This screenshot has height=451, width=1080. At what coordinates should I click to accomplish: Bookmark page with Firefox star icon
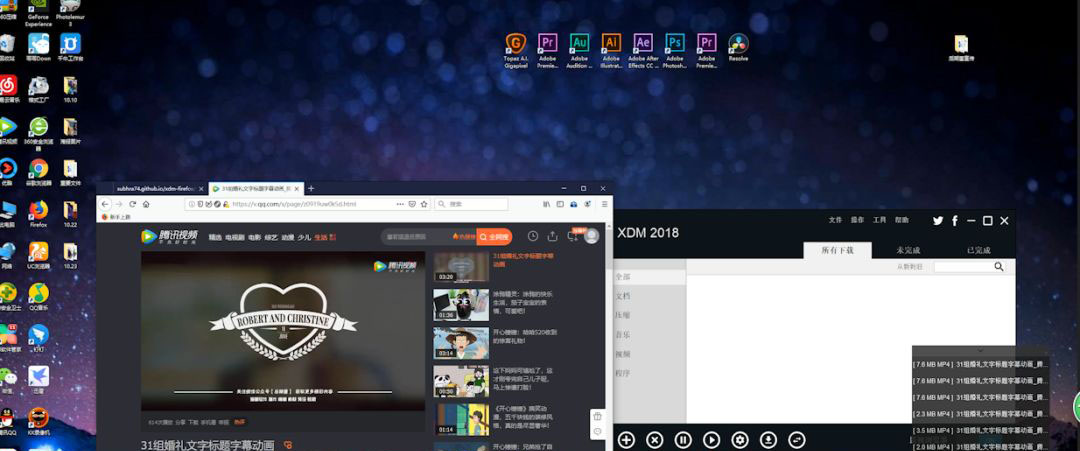point(424,204)
